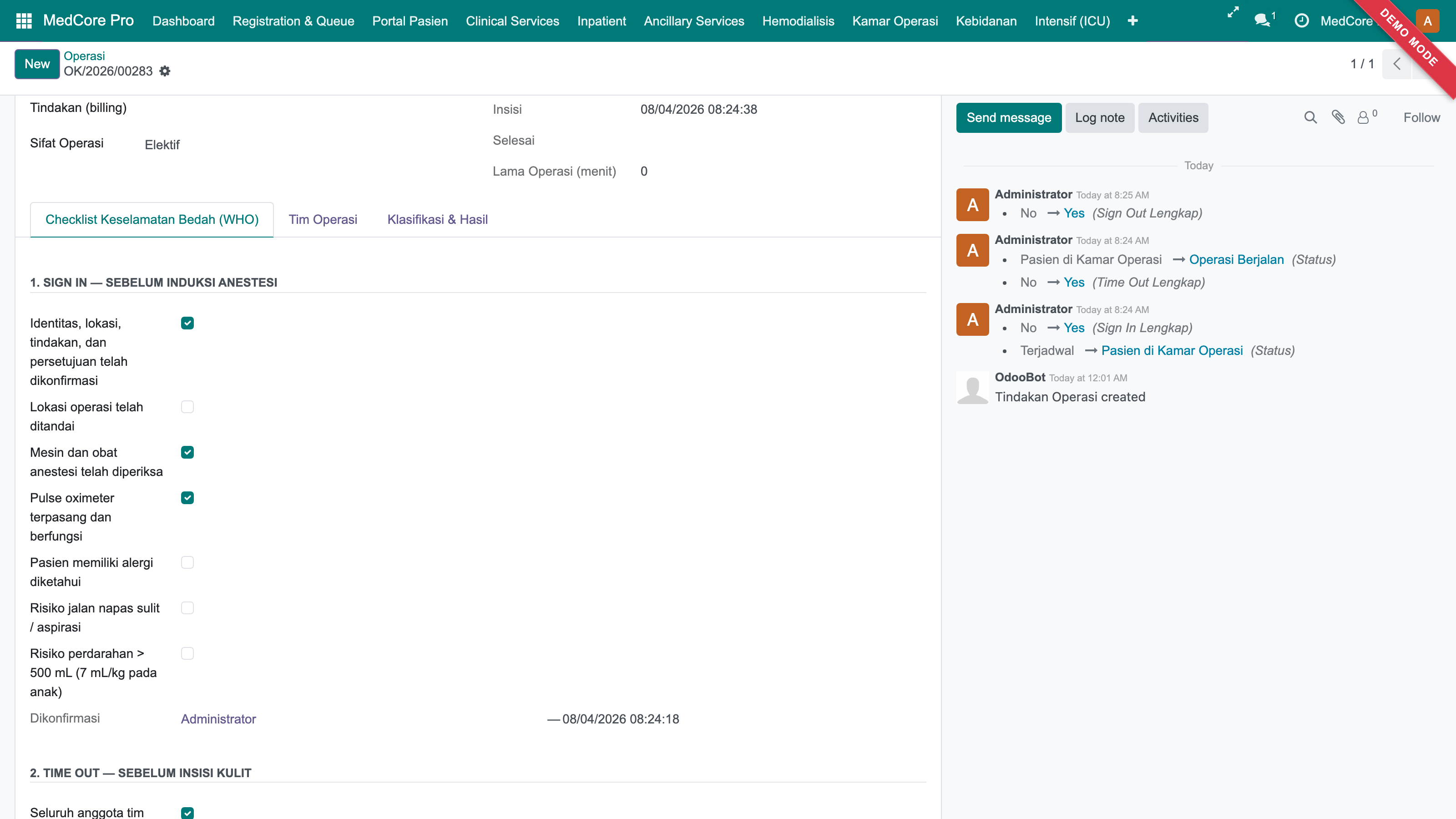
Task: Open the Registration & Queue menu
Action: click(293, 21)
